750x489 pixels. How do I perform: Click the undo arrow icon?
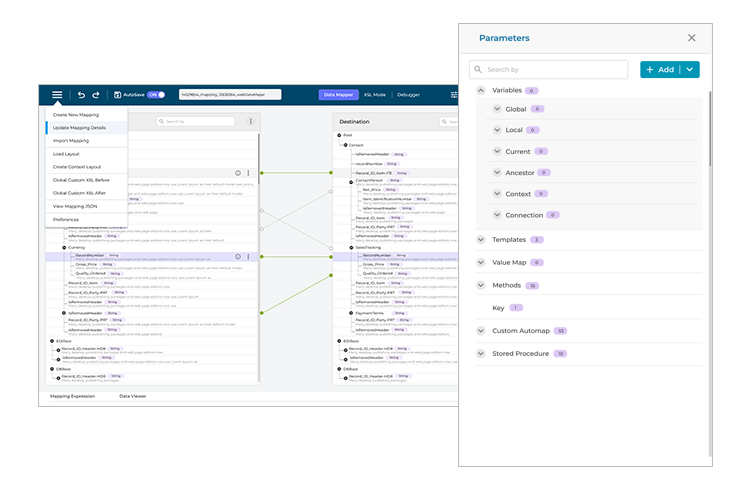point(81,95)
